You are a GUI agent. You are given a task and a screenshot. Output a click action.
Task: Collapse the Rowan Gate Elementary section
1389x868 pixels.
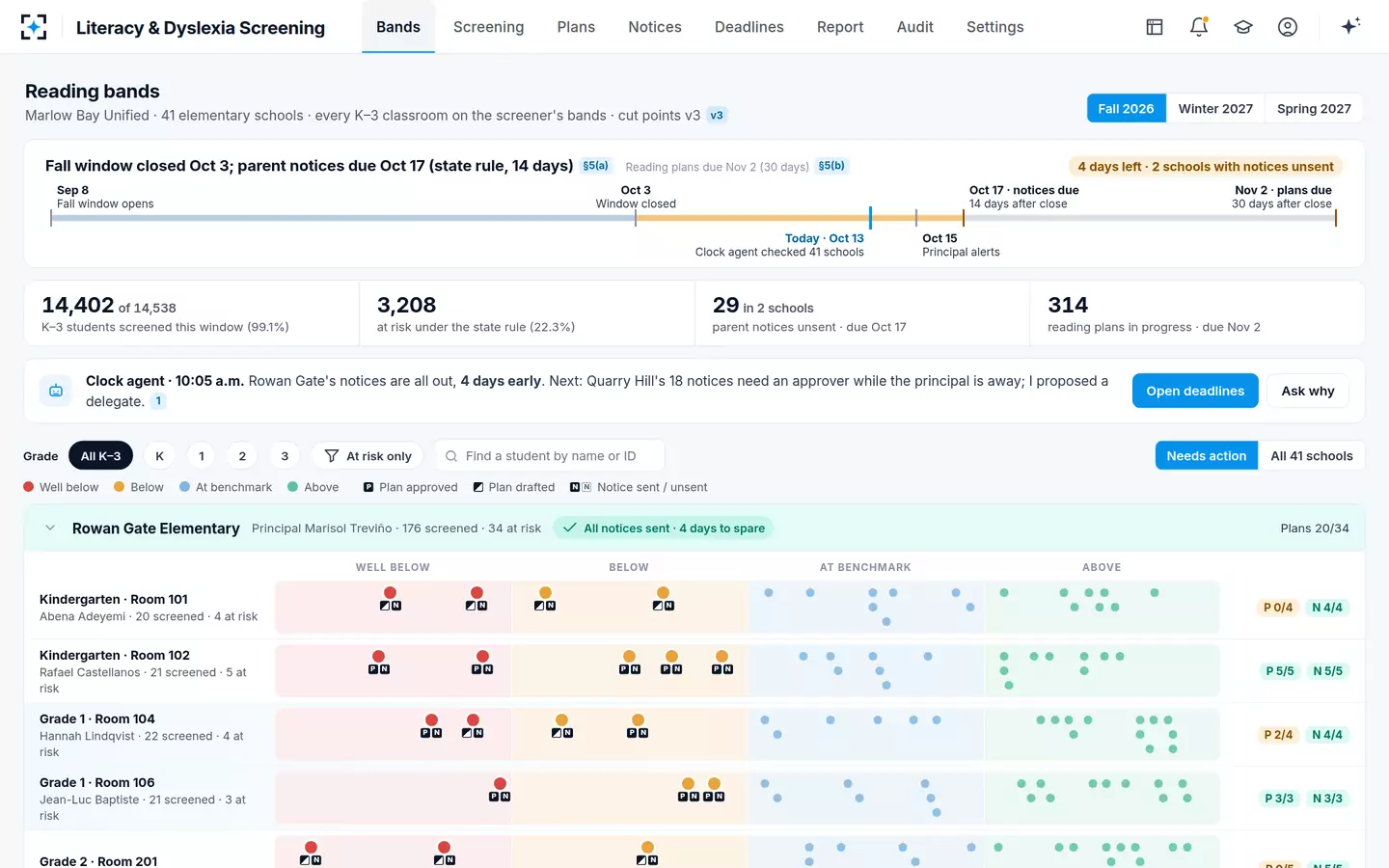tap(50, 528)
